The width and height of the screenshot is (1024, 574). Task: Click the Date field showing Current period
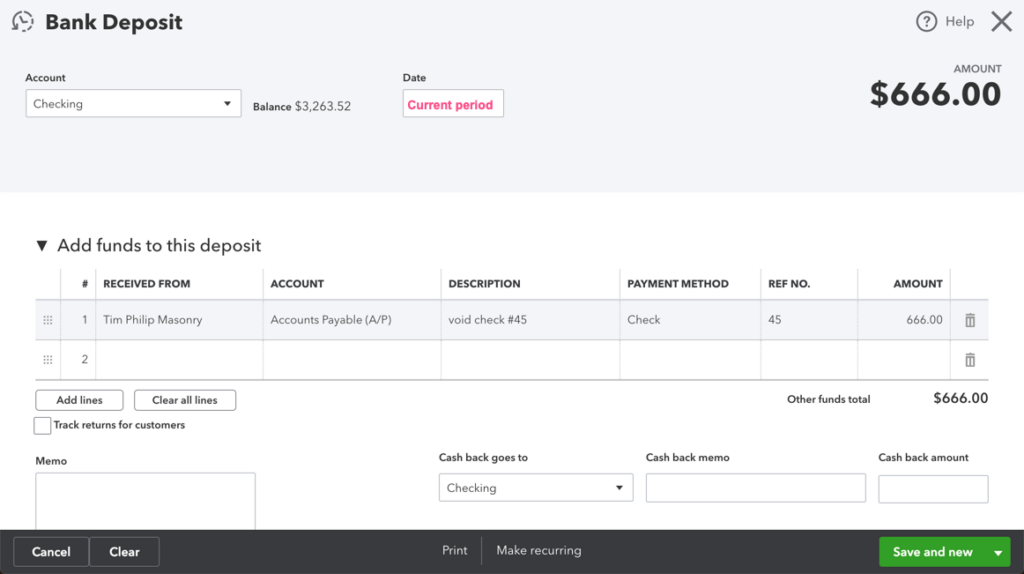(453, 104)
